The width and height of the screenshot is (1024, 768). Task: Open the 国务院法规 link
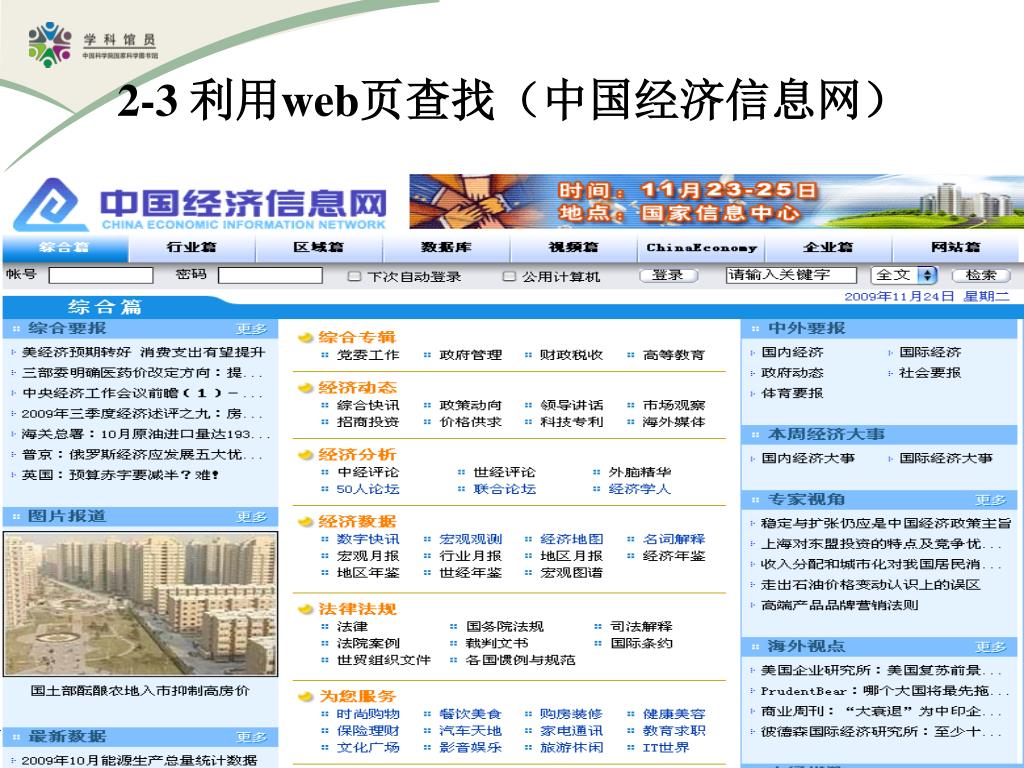click(x=504, y=627)
